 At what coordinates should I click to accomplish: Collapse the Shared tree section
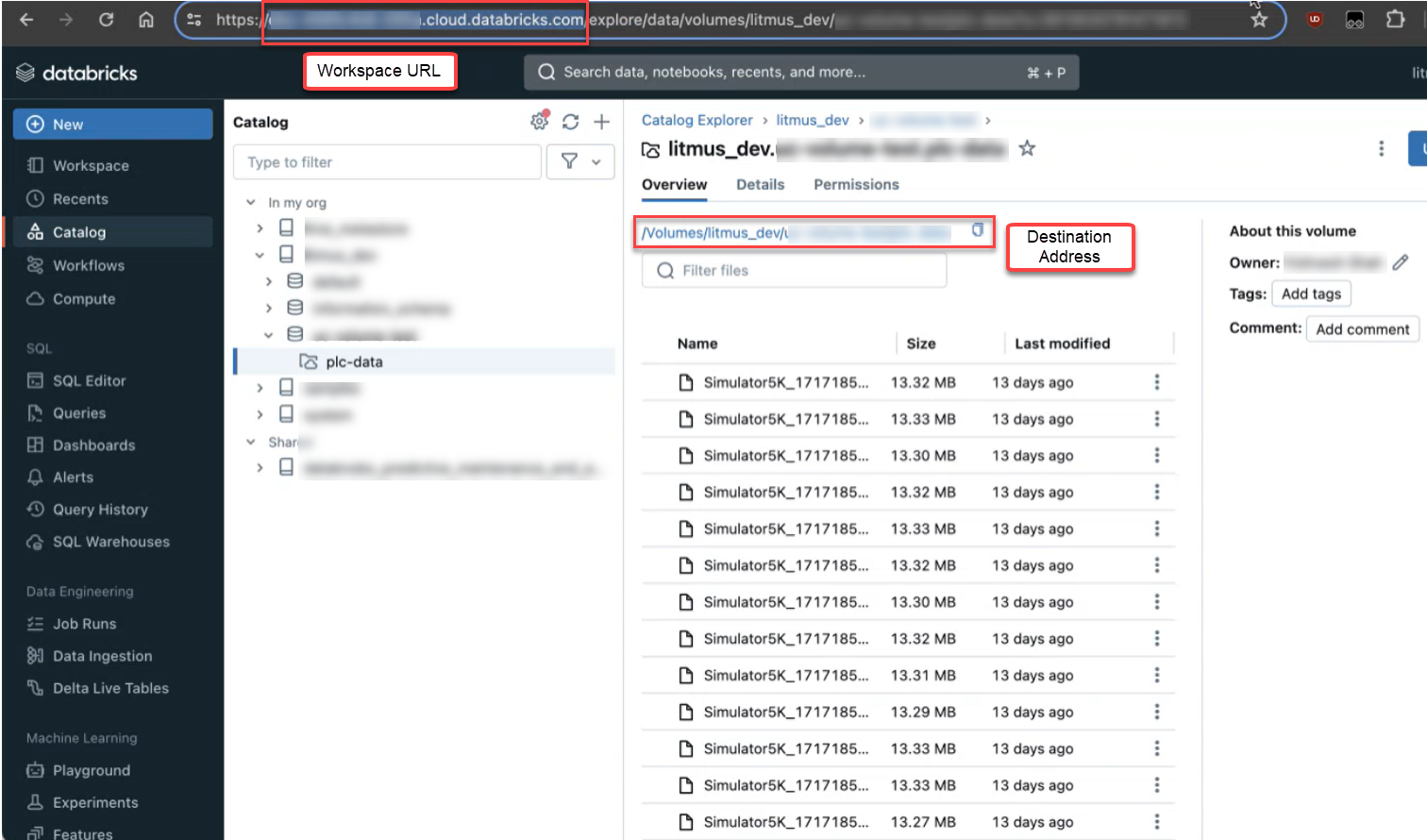point(251,442)
